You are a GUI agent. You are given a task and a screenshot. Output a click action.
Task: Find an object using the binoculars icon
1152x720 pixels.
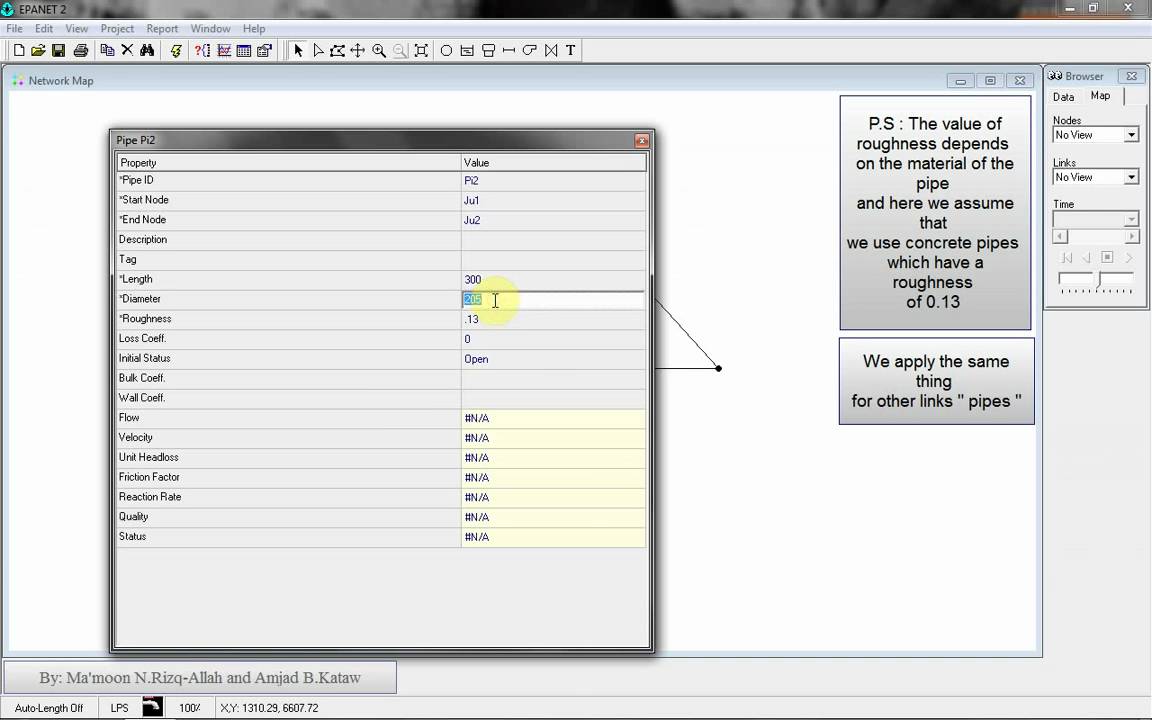click(x=147, y=51)
